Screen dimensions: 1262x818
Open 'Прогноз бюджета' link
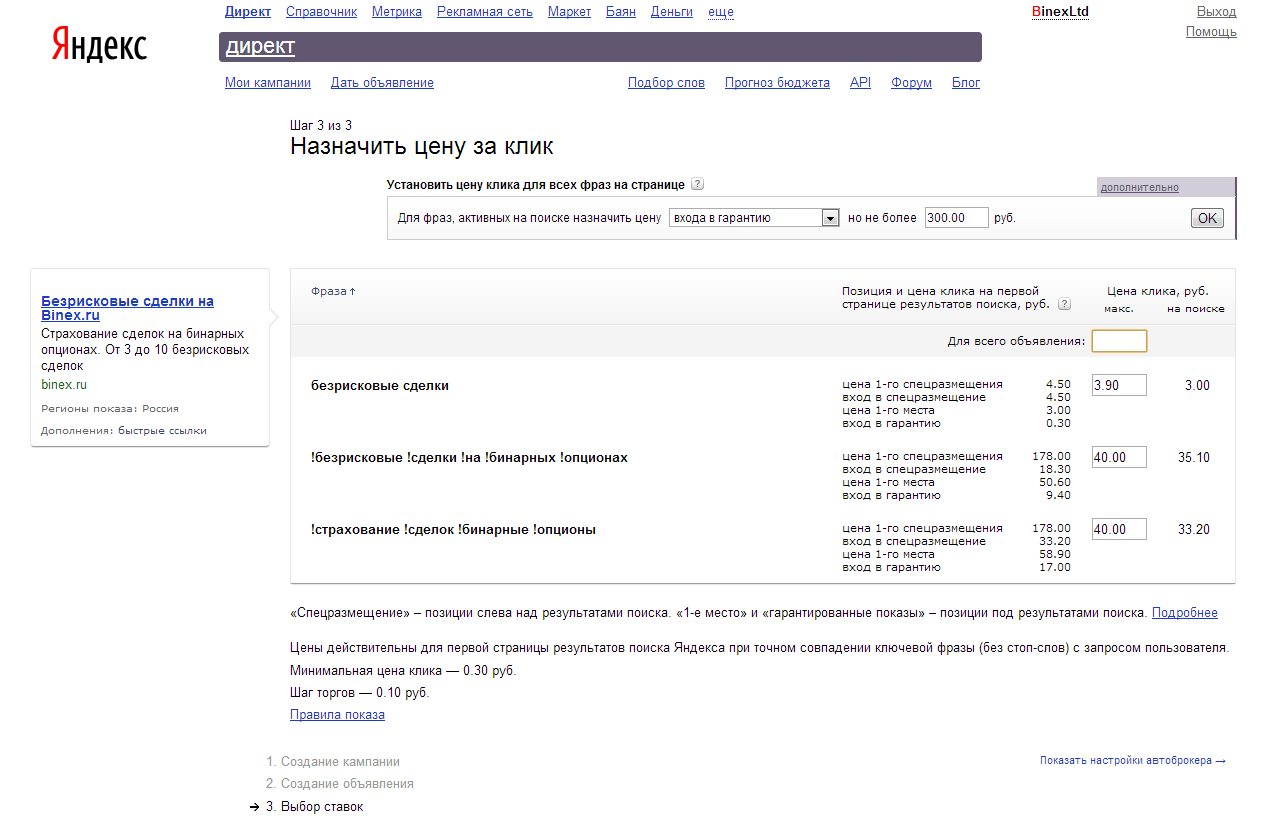tap(777, 83)
